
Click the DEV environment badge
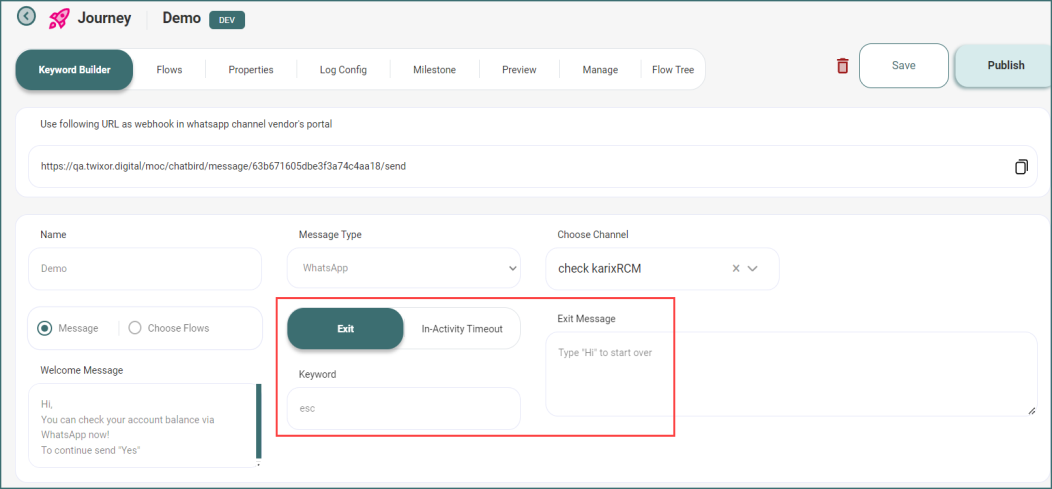click(x=227, y=20)
